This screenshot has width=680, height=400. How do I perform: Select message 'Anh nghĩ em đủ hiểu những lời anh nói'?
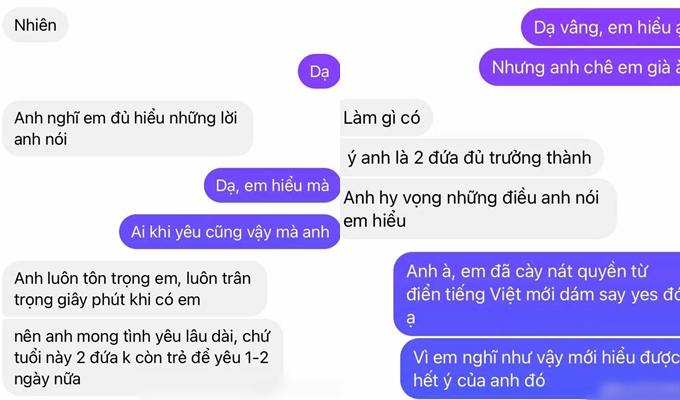[128, 128]
